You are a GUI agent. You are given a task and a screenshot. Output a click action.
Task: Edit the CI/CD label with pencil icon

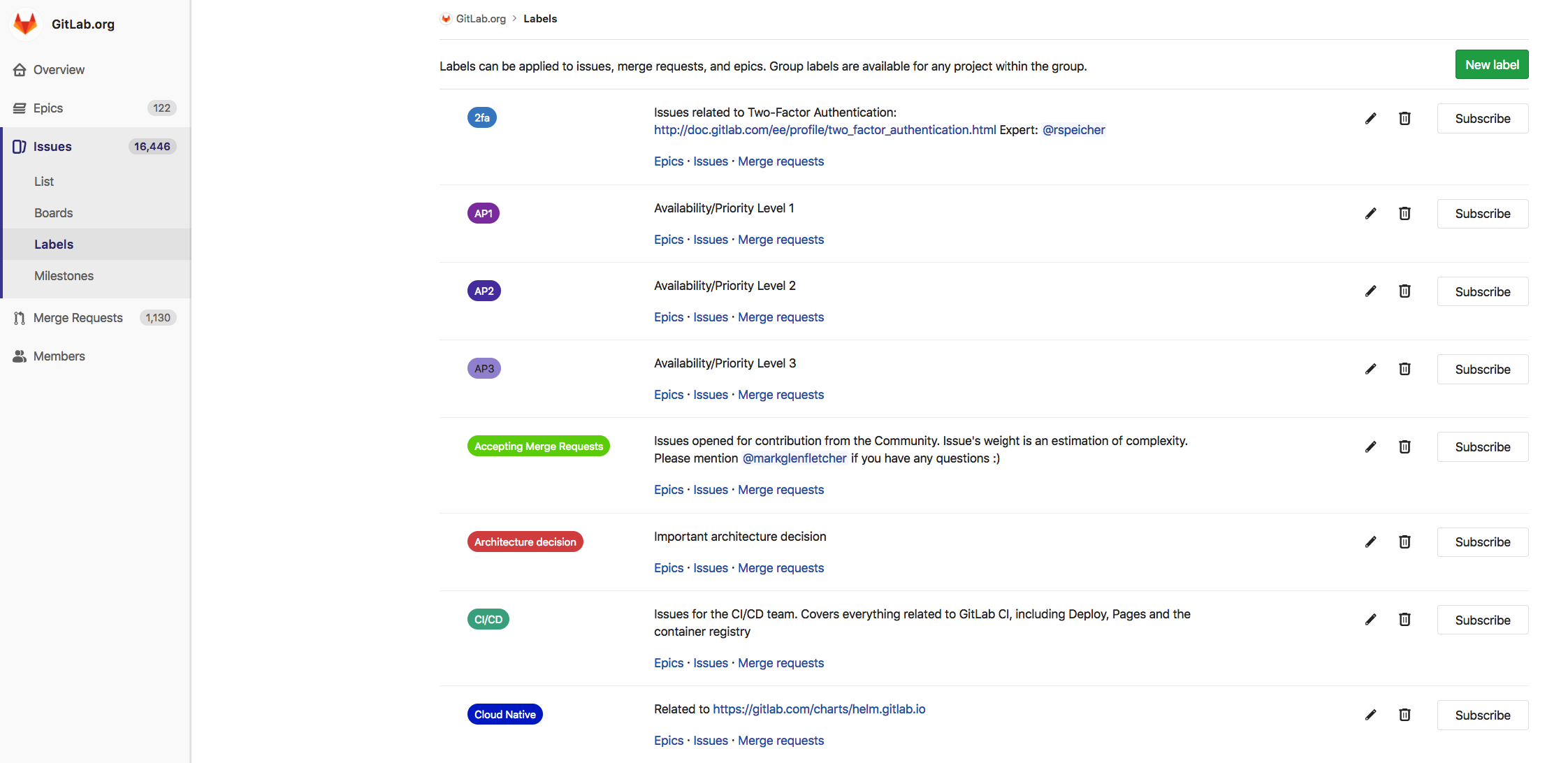1370,619
